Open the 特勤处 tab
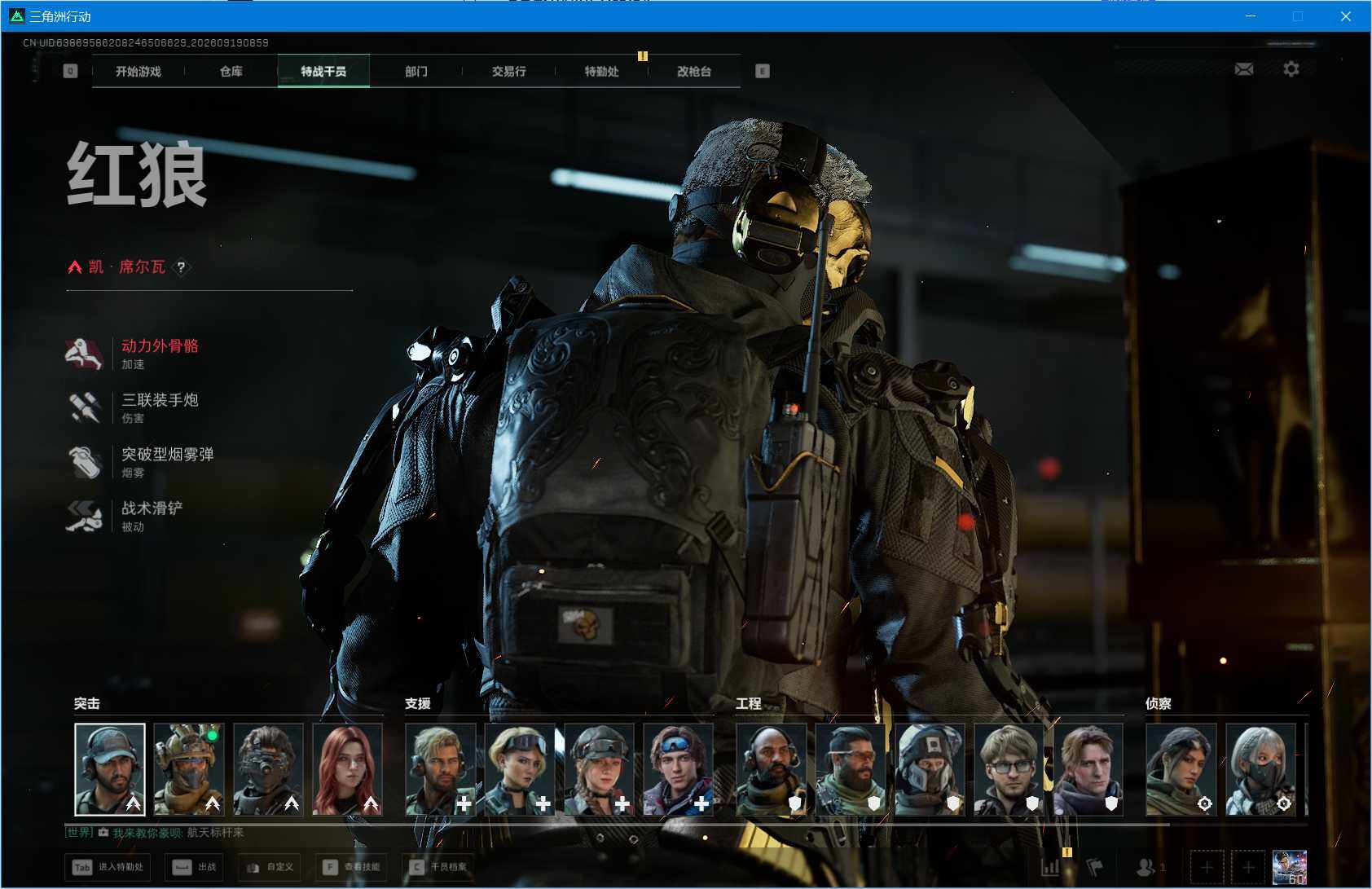1372x889 pixels. click(x=601, y=71)
